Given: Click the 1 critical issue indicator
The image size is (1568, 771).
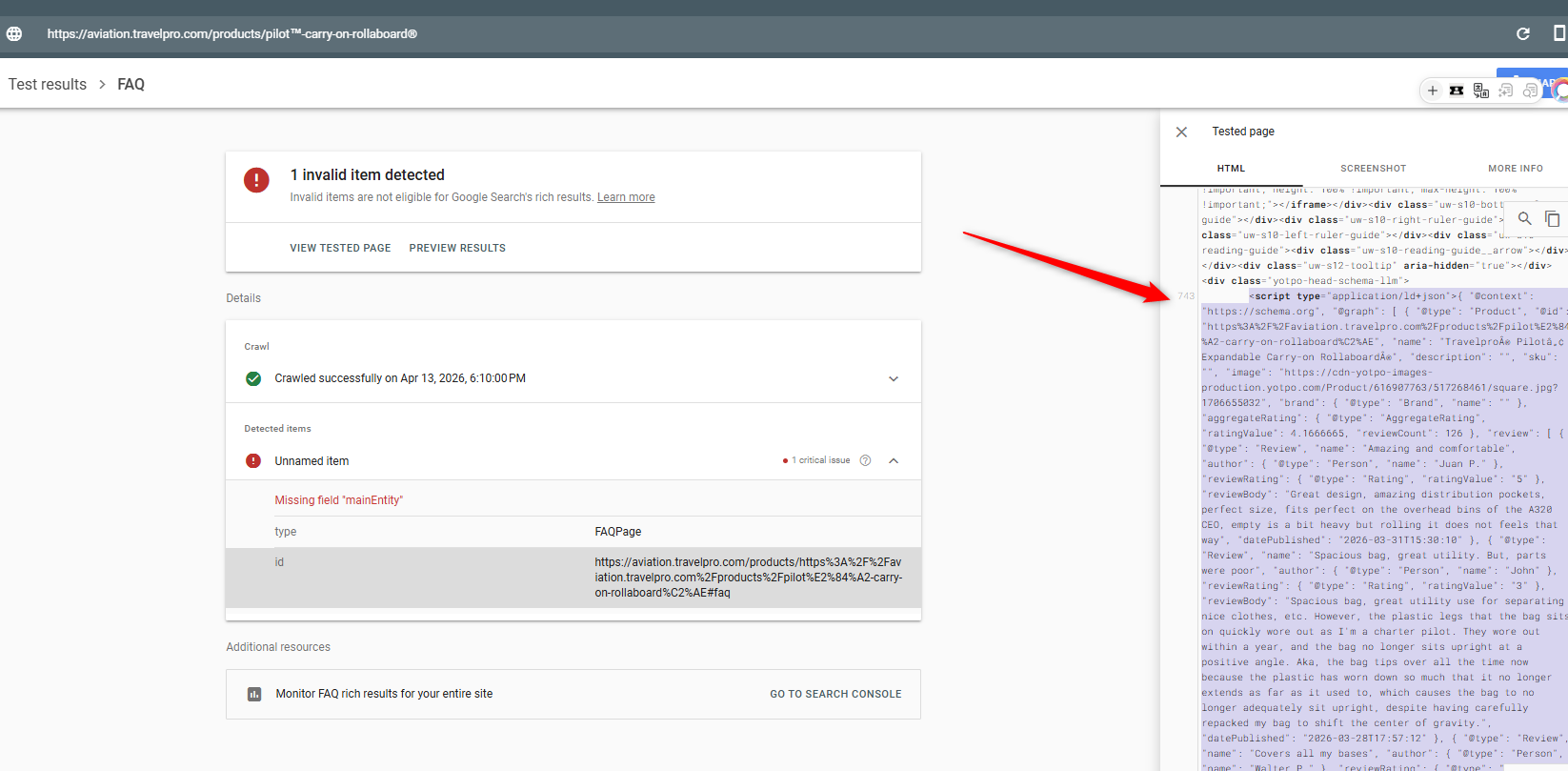Looking at the screenshot, I should [816, 460].
